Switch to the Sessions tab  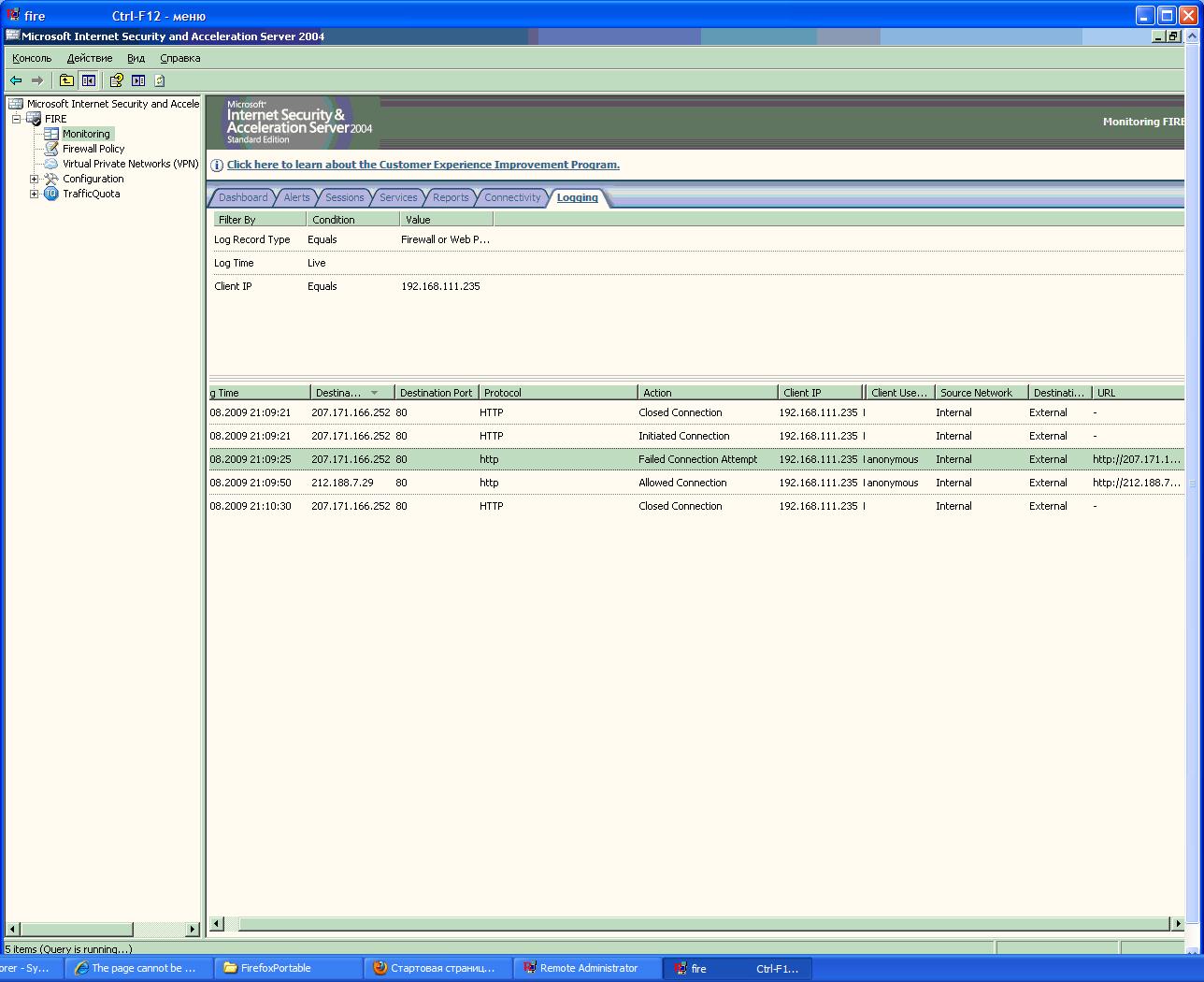[x=344, y=197]
